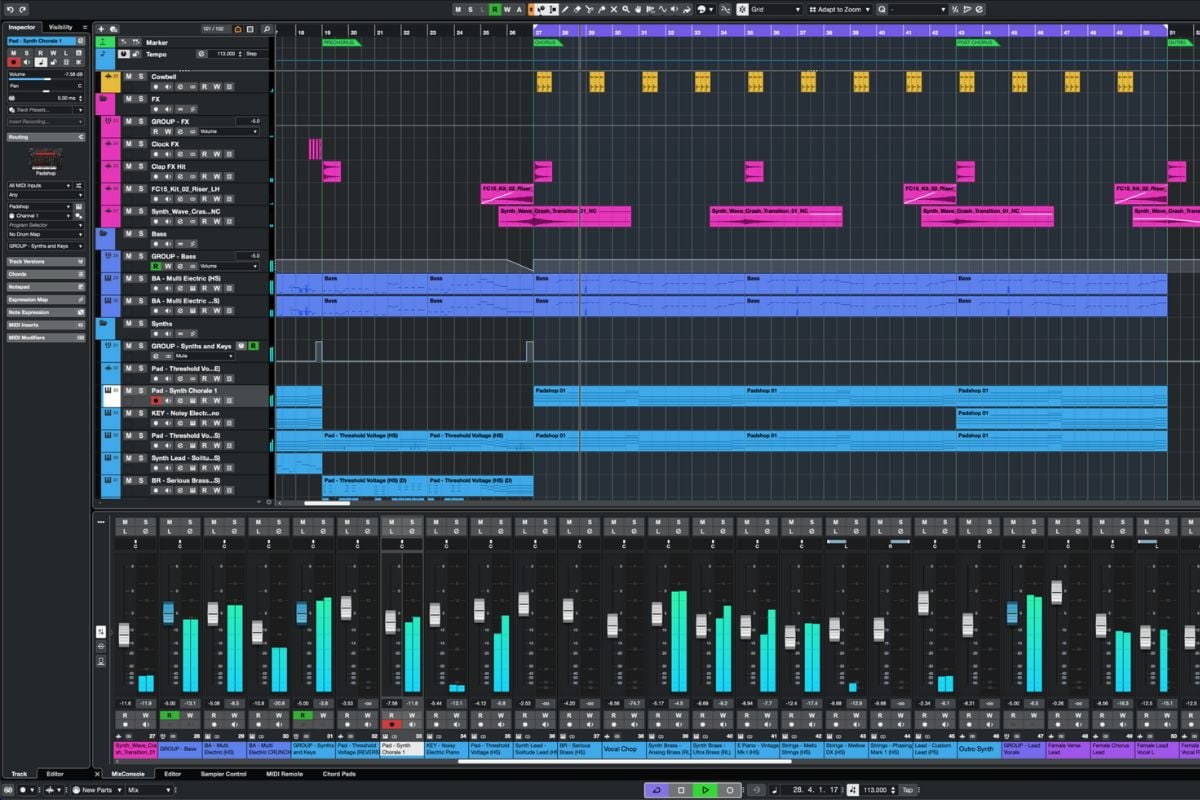Select the Zoom magnifier tool
This screenshot has width=1200, height=800.
(625, 9)
